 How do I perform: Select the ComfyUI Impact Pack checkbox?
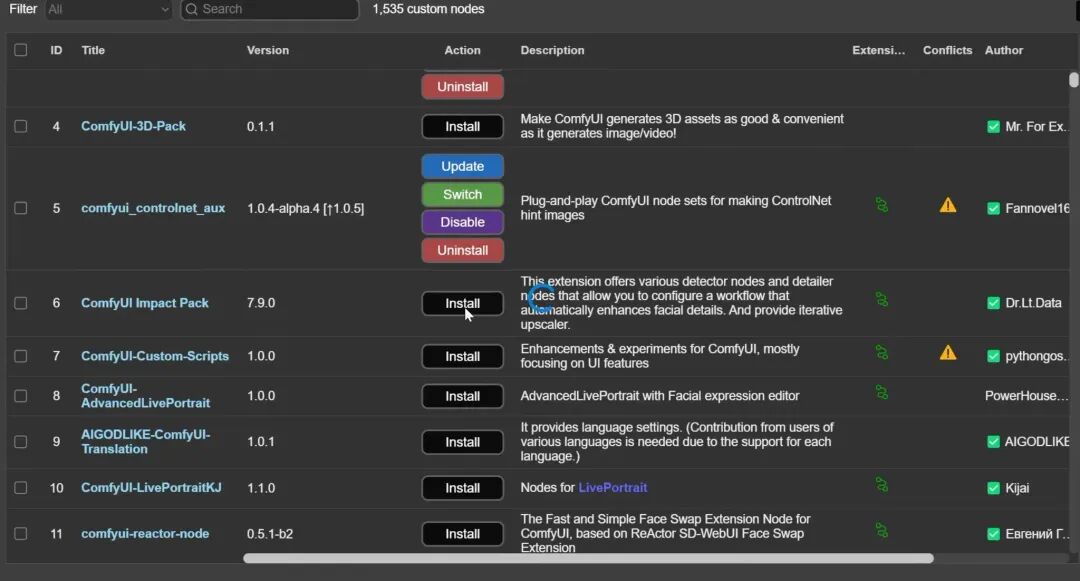[21, 303]
